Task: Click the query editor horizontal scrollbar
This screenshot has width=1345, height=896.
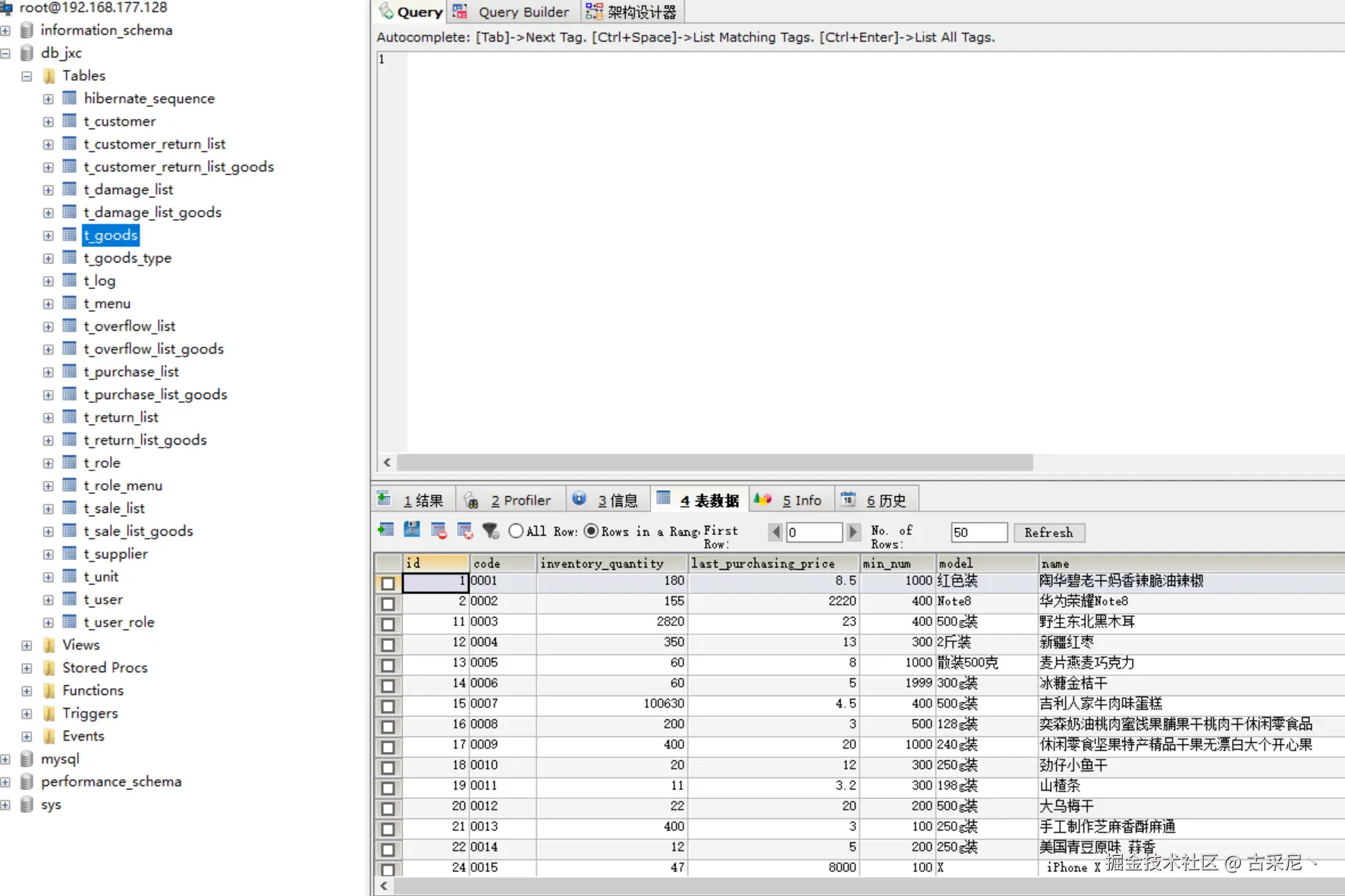Action: point(715,462)
